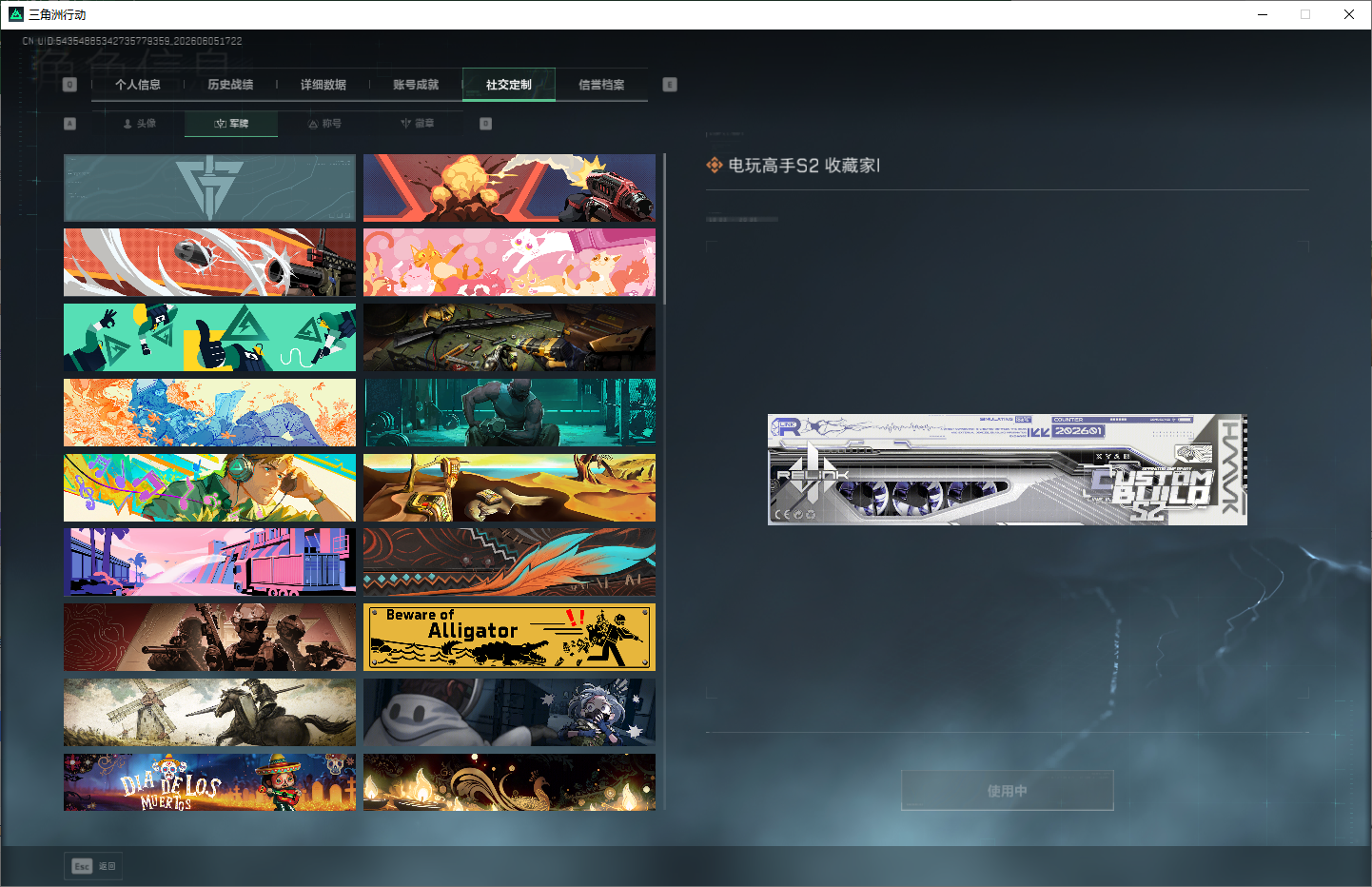Select the 军牌 dog tag sub-tab
The height and width of the screenshot is (887, 1372).
pos(231,124)
